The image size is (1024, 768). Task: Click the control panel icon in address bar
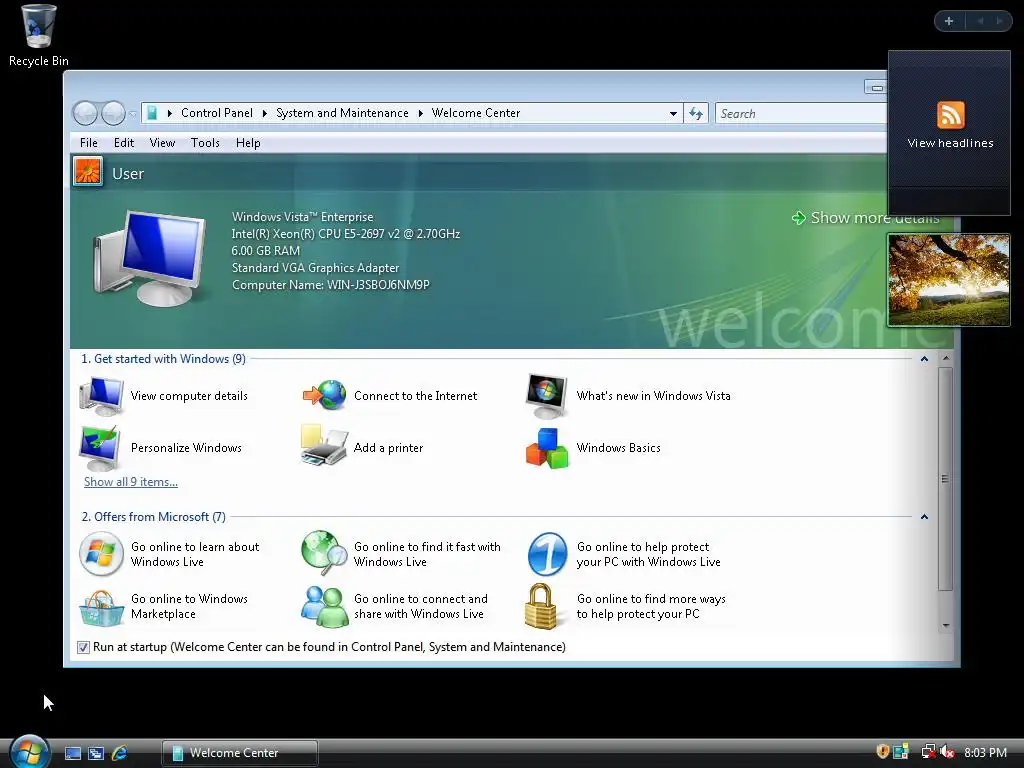coord(152,113)
